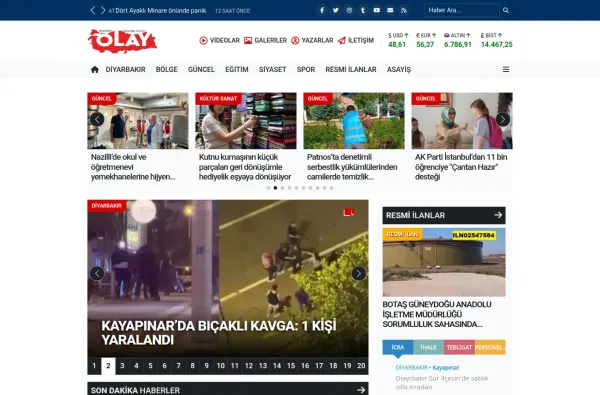This screenshot has width=600, height=395.
Task: Select Siyaset menu item
Action: (272, 69)
